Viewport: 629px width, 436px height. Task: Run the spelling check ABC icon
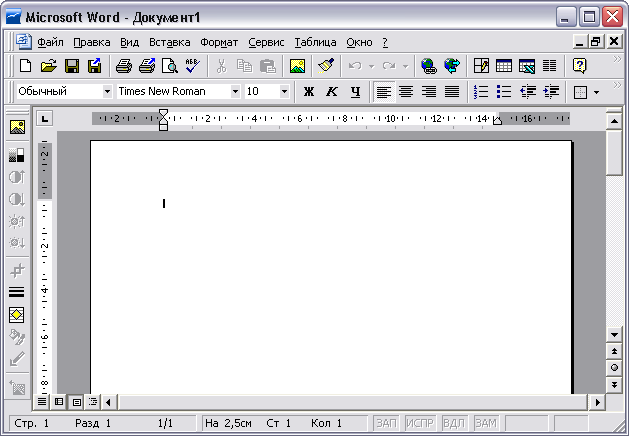192,66
